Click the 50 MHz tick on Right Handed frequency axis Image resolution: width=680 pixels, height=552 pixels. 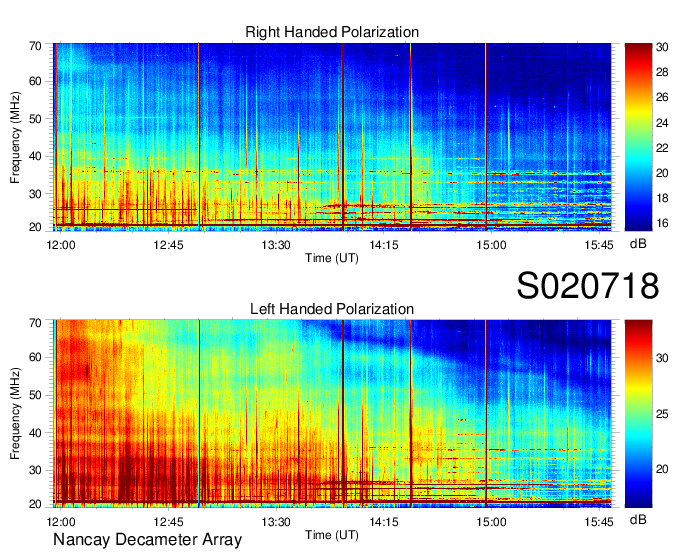[35, 119]
